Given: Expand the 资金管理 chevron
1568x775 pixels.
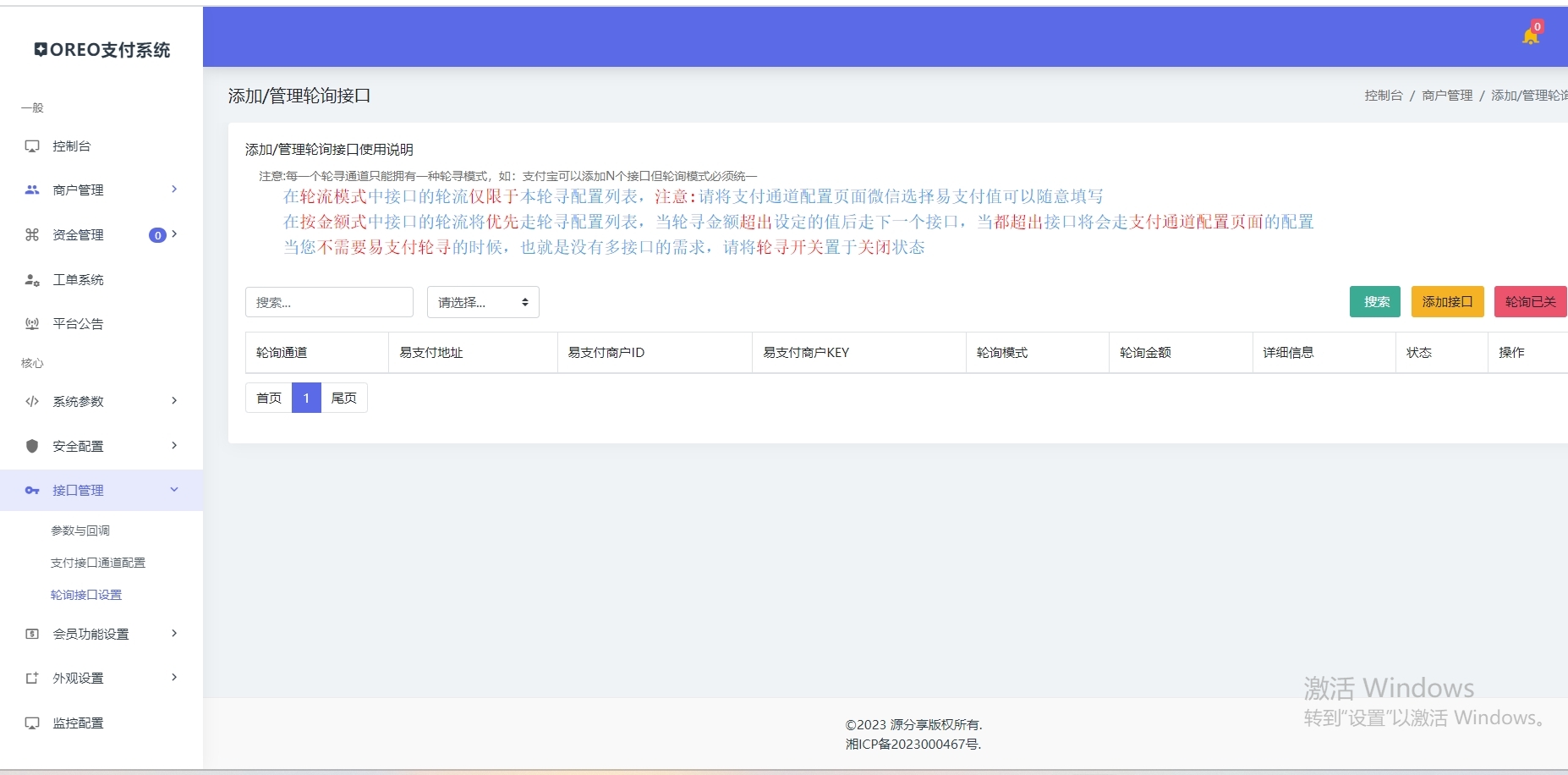Looking at the screenshot, I should [174, 234].
